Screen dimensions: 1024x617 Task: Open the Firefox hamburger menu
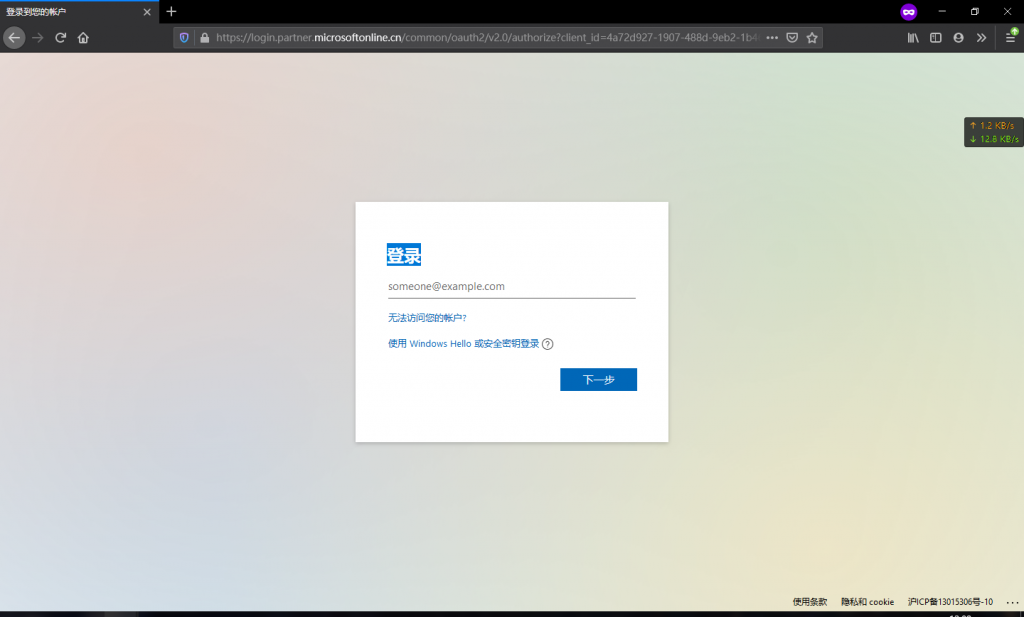[1011, 38]
